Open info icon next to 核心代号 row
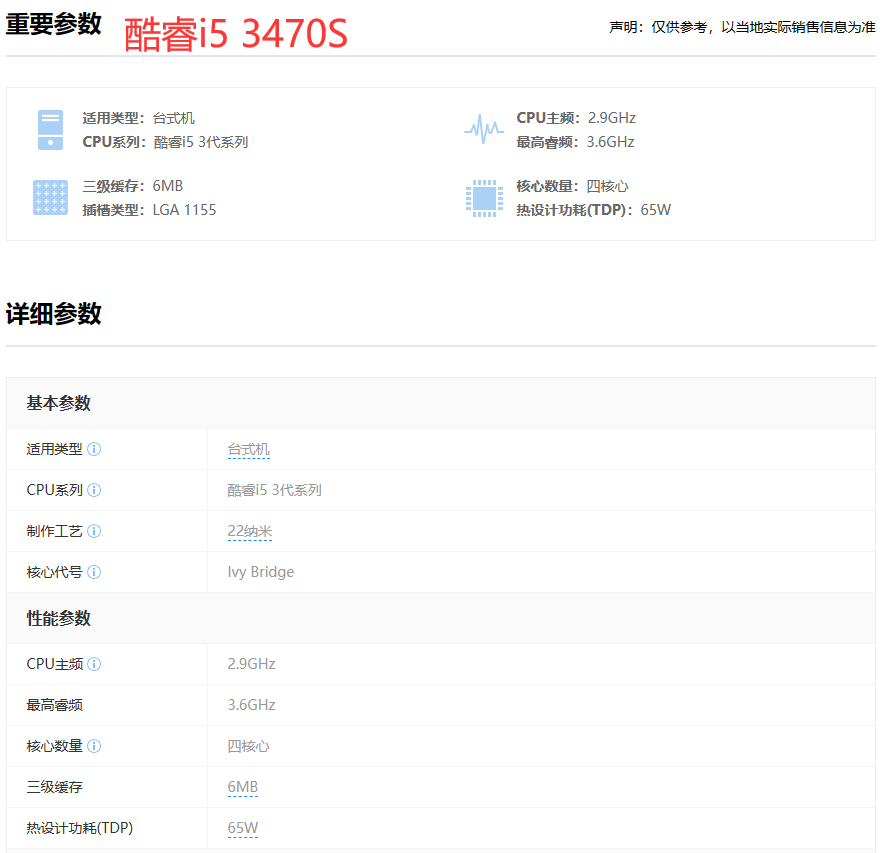This screenshot has width=880, height=853. pyautogui.click(x=94, y=572)
